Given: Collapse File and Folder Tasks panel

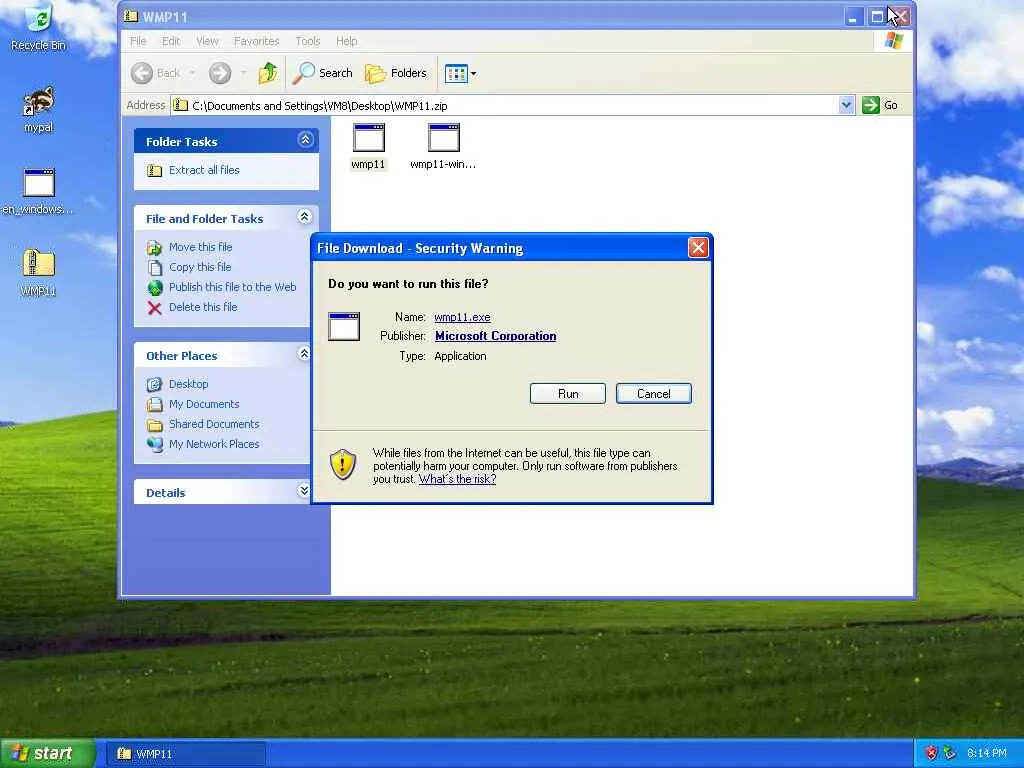Looking at the screenshot, I should click(304, 216).
